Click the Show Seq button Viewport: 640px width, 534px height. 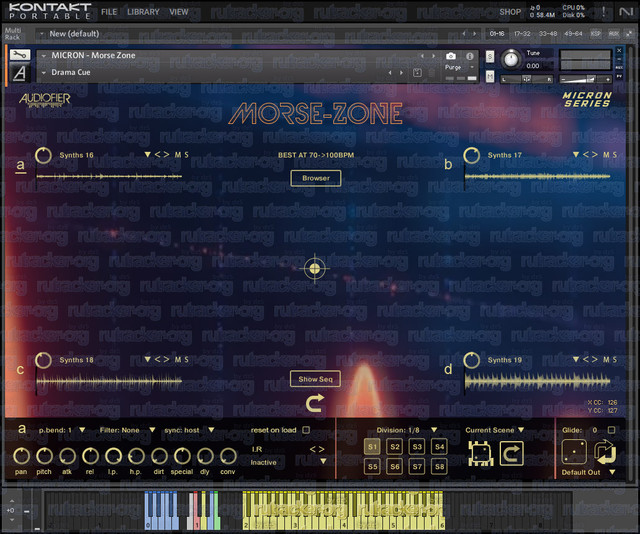[315, 379]
